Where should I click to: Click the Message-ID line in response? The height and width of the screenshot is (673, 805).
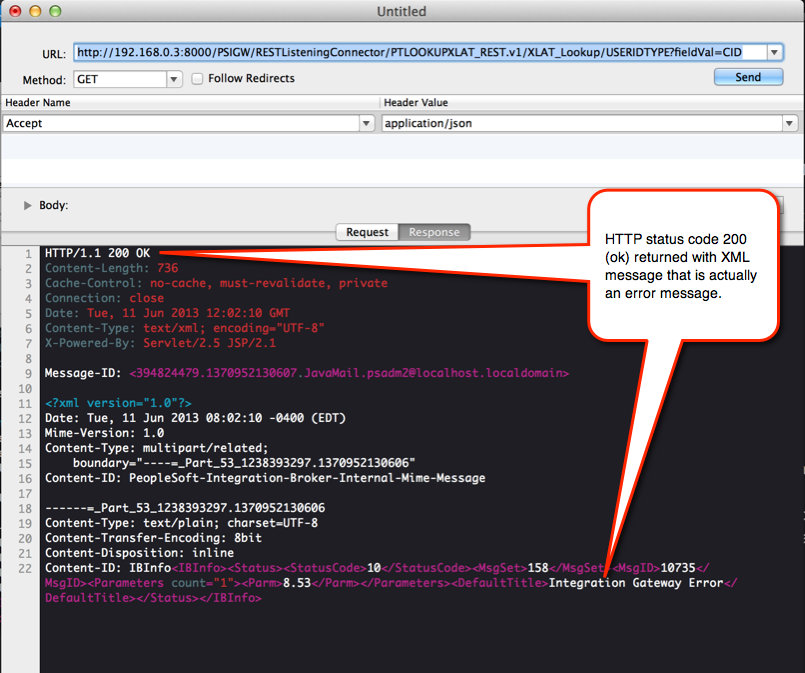307,373
